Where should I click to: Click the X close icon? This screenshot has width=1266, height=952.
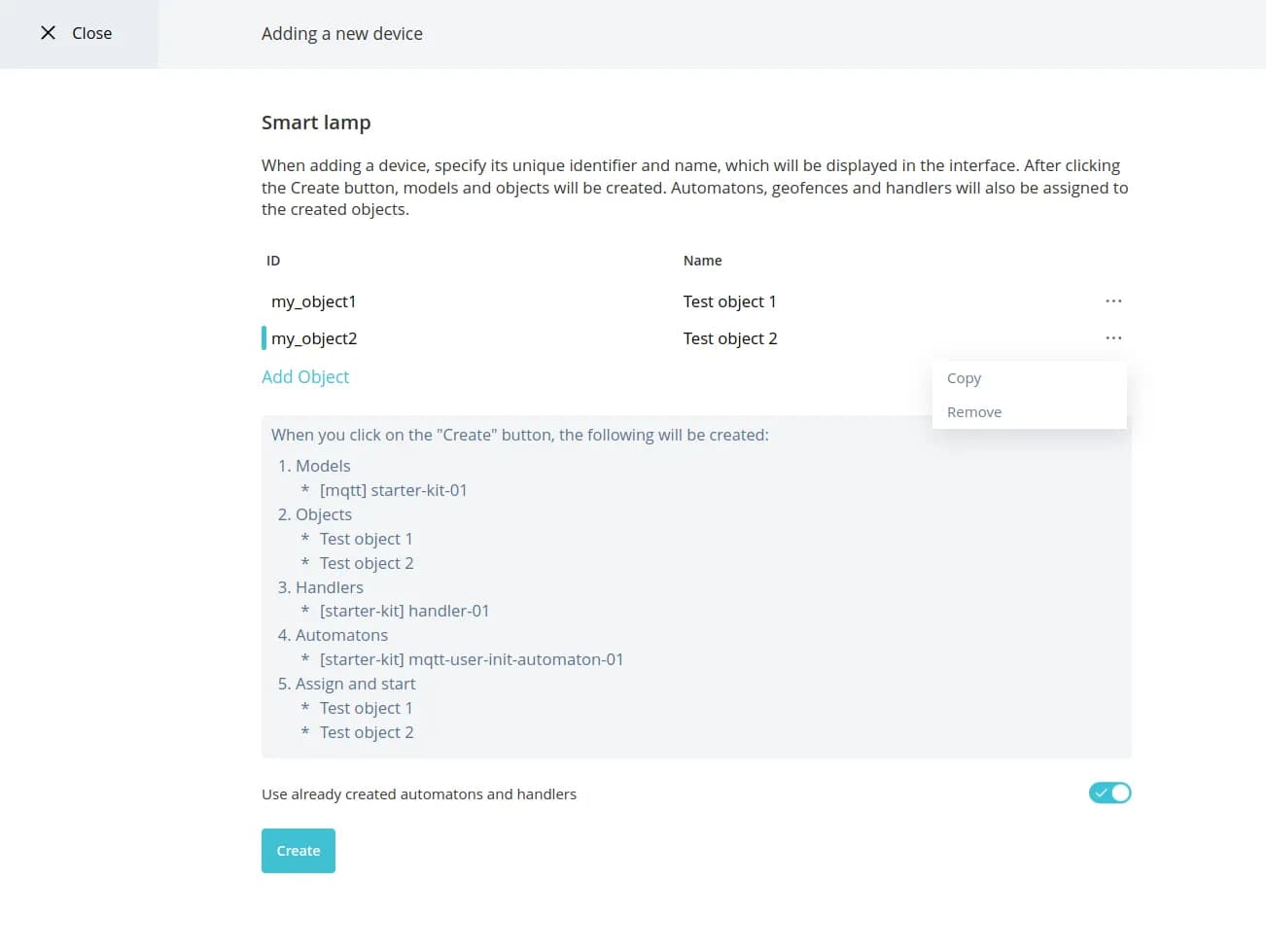pos(48,33)
